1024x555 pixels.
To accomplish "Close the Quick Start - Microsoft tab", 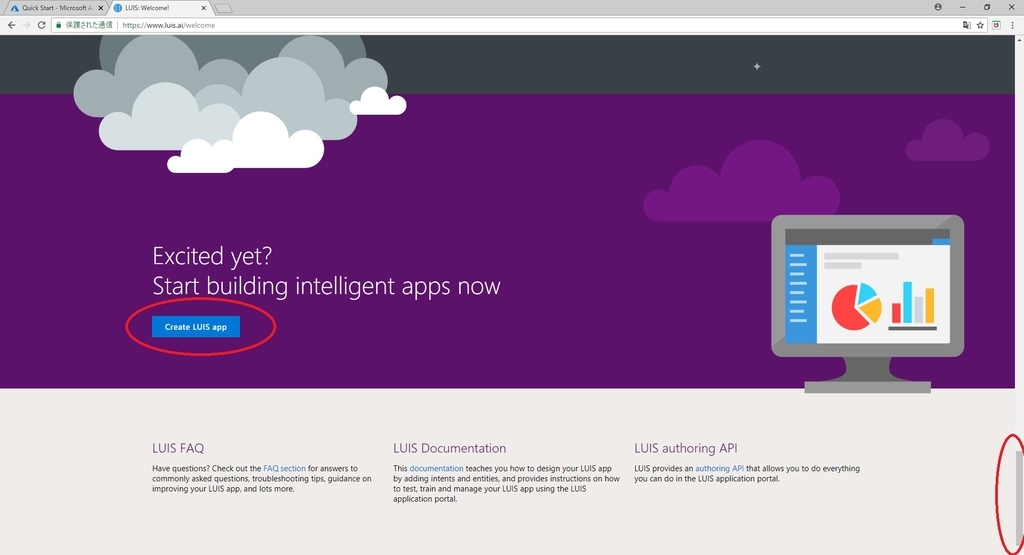I will click(x=101, y=8).
